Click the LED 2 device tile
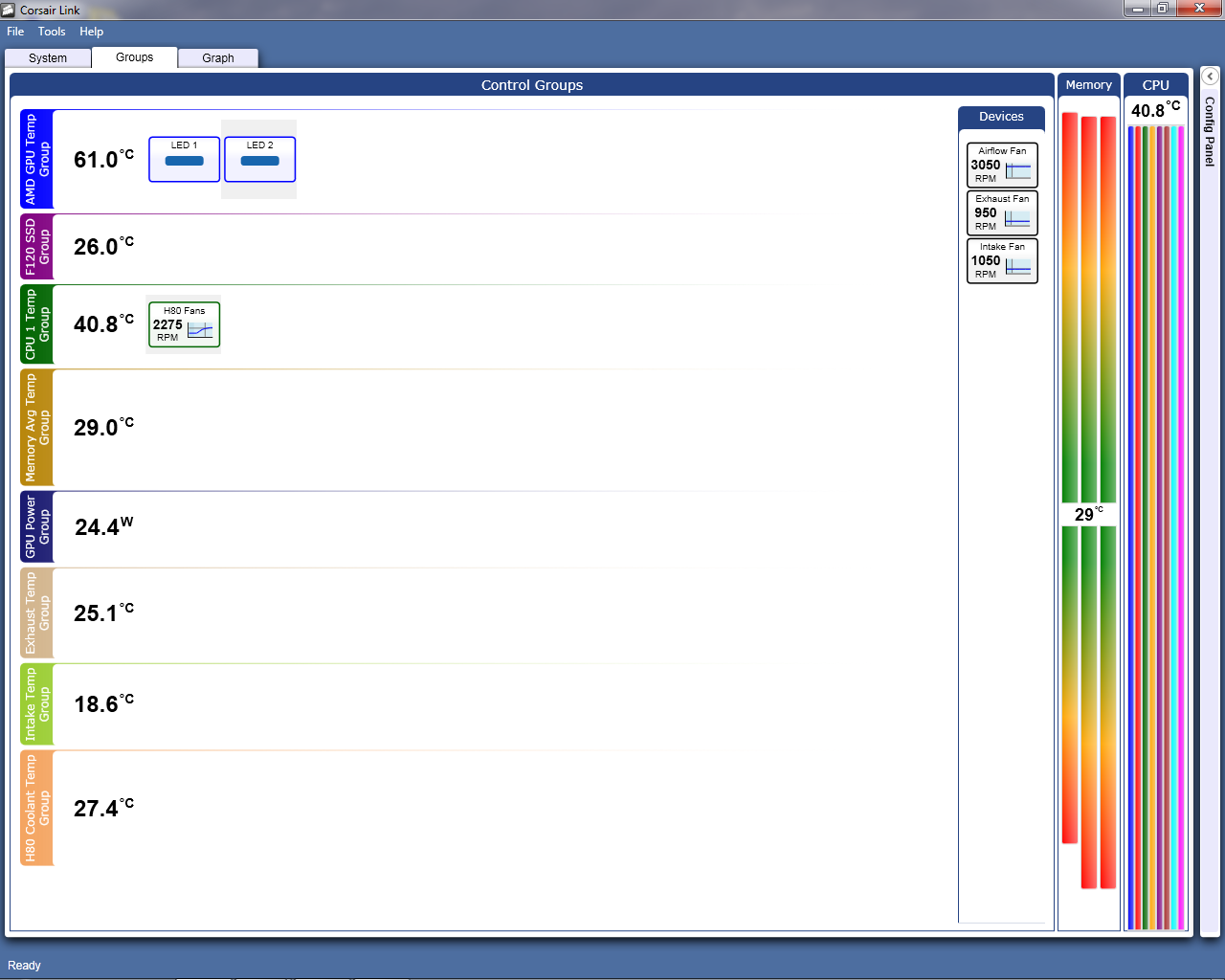Image resolution: width=1225 pixels, height=980 pixels. tap(260, 159)
